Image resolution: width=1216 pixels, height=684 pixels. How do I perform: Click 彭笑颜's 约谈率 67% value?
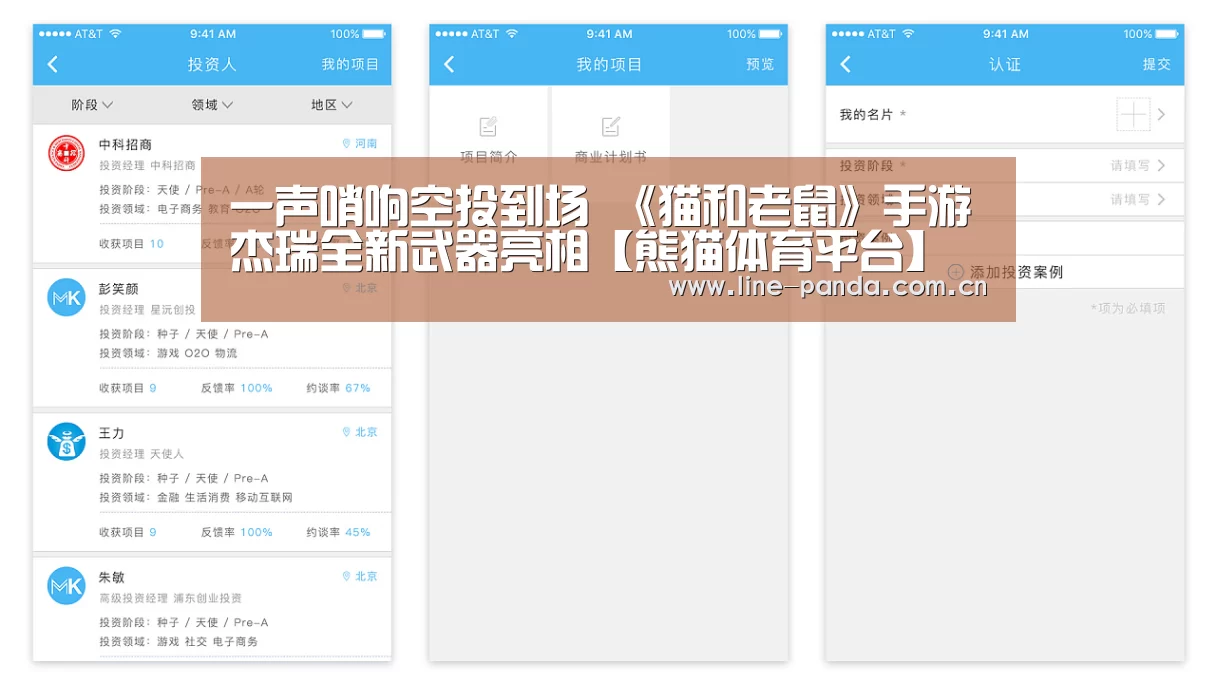pyautogui.click(x=357, y=388)
